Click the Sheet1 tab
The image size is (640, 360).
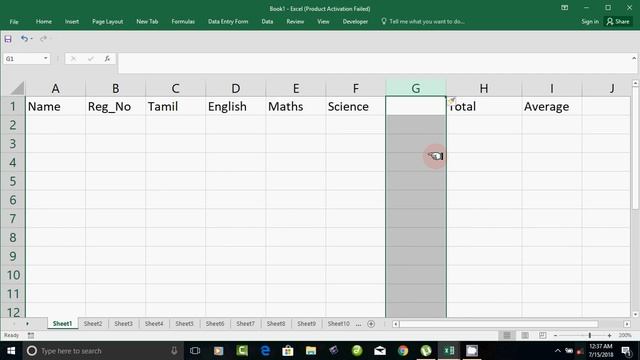point(62,324)
